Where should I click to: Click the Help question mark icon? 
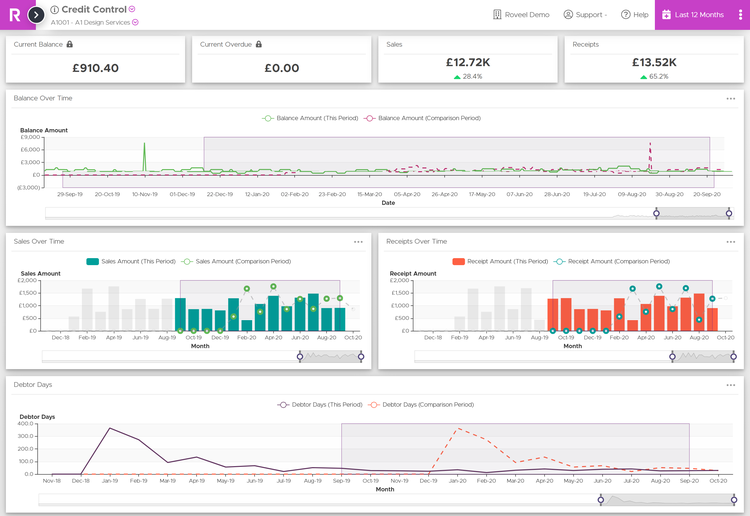click(625, 15)
